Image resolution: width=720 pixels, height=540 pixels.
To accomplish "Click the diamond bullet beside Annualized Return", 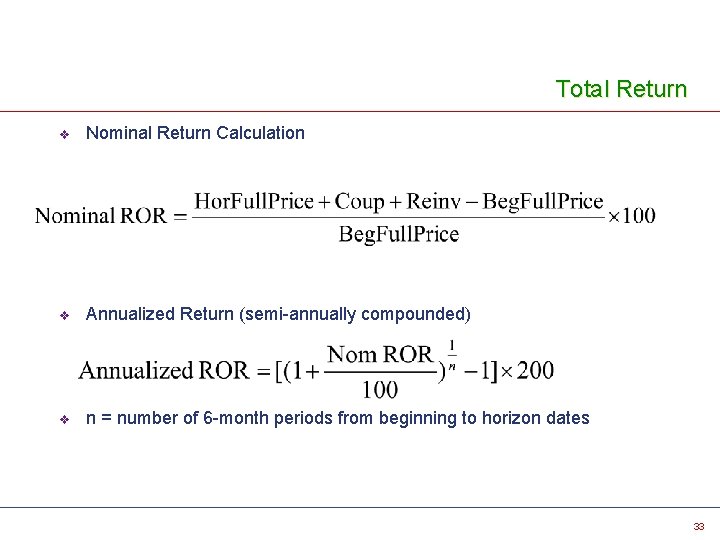I will click(65, 315).
